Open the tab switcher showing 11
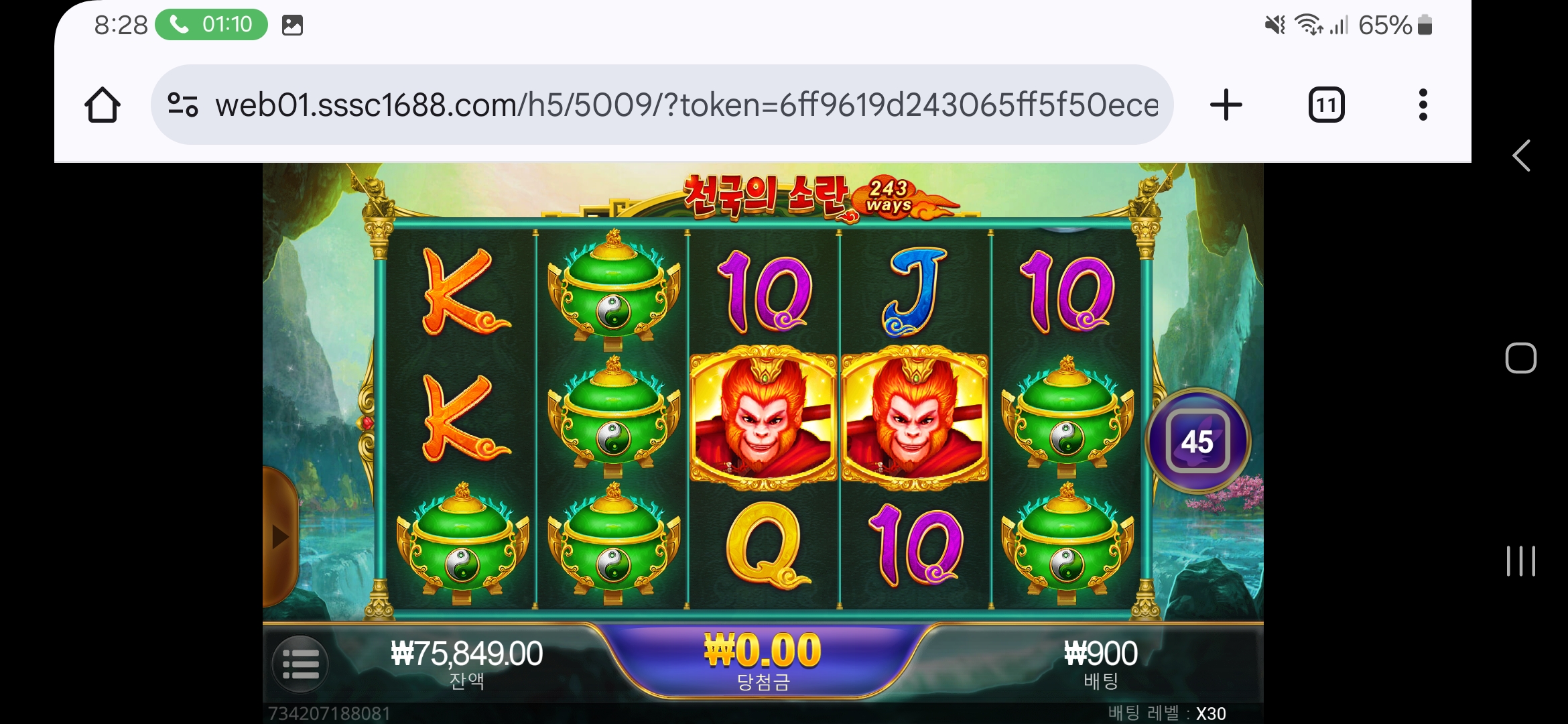1568x724 pixels. (x=1326, y=105)
